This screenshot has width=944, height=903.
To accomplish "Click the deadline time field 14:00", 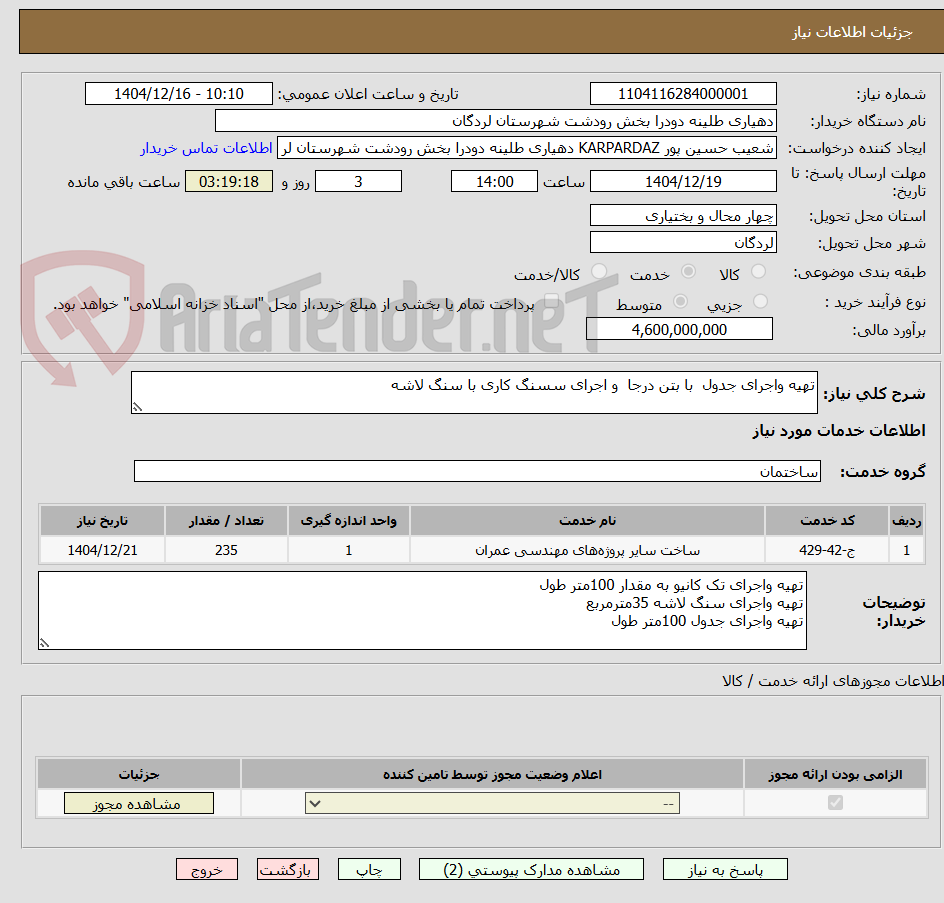I will [x=494, y=181].
